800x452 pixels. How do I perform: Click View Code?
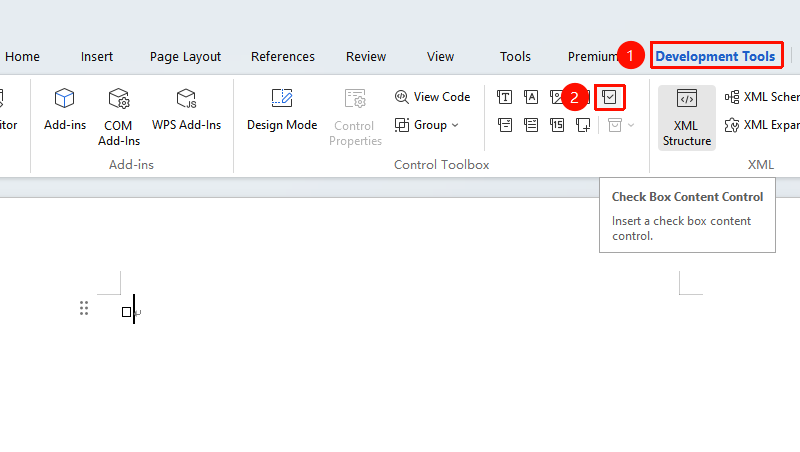click(x=432, y=97)
